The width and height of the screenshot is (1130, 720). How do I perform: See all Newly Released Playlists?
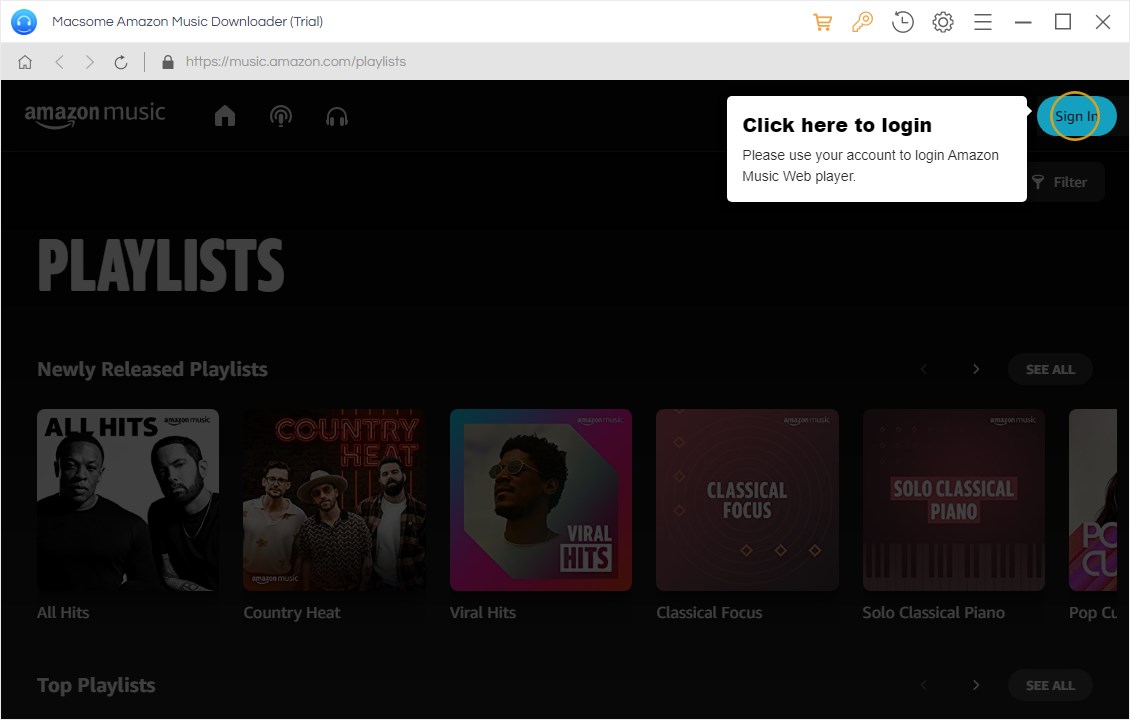[1050, 369]
